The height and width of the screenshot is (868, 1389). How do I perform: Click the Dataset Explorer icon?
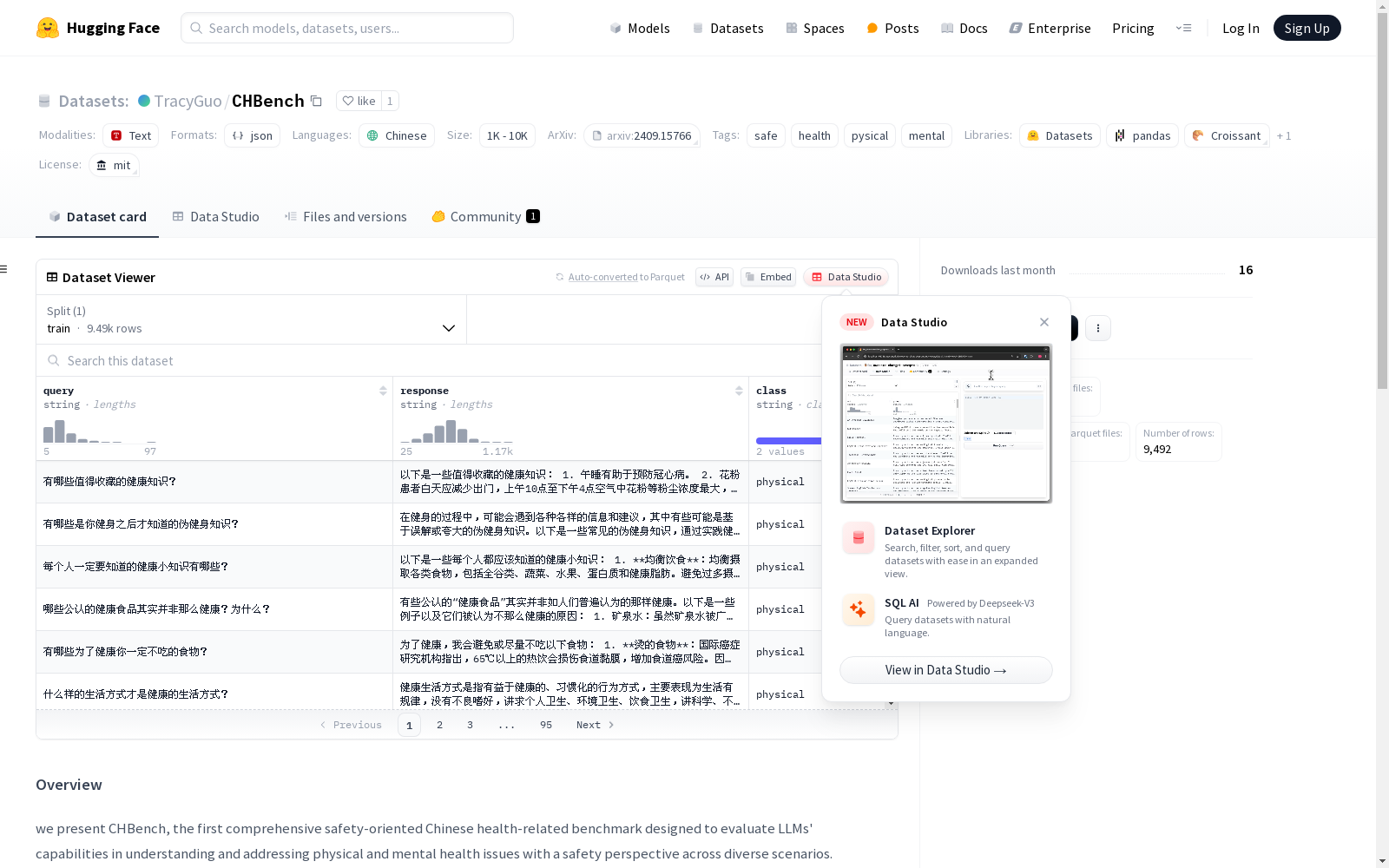[859, 538]
